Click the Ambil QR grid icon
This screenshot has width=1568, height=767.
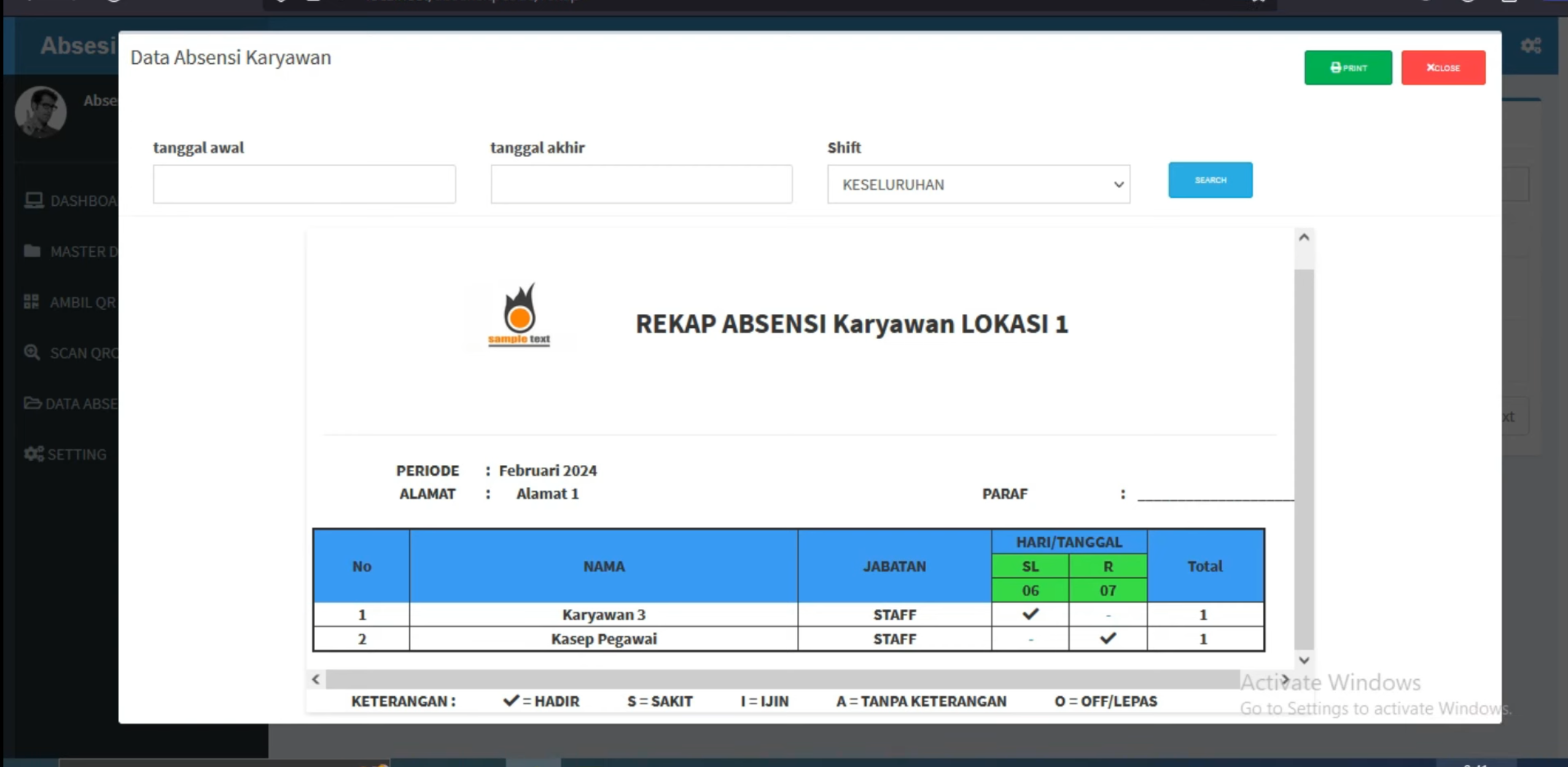[x=31, y=302]
